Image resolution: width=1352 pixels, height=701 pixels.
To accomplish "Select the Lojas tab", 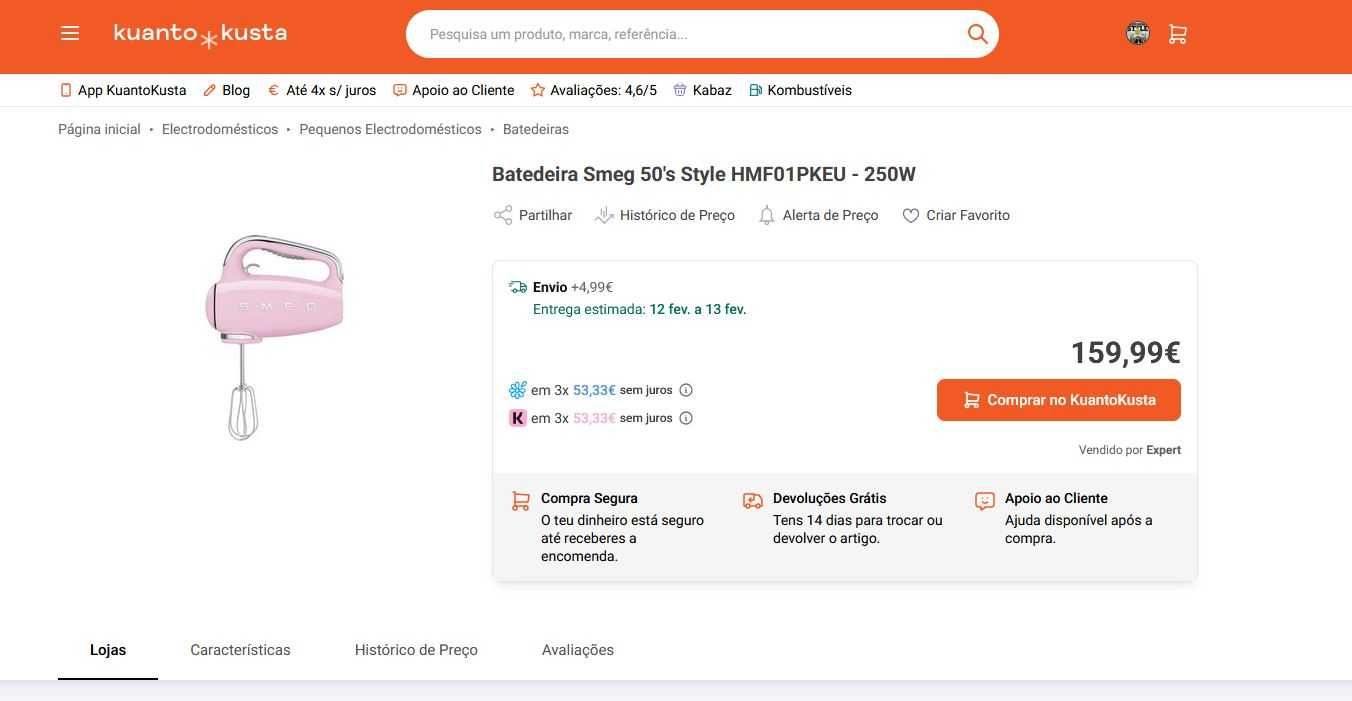I will pyautogui.click(x=108, y=650).
